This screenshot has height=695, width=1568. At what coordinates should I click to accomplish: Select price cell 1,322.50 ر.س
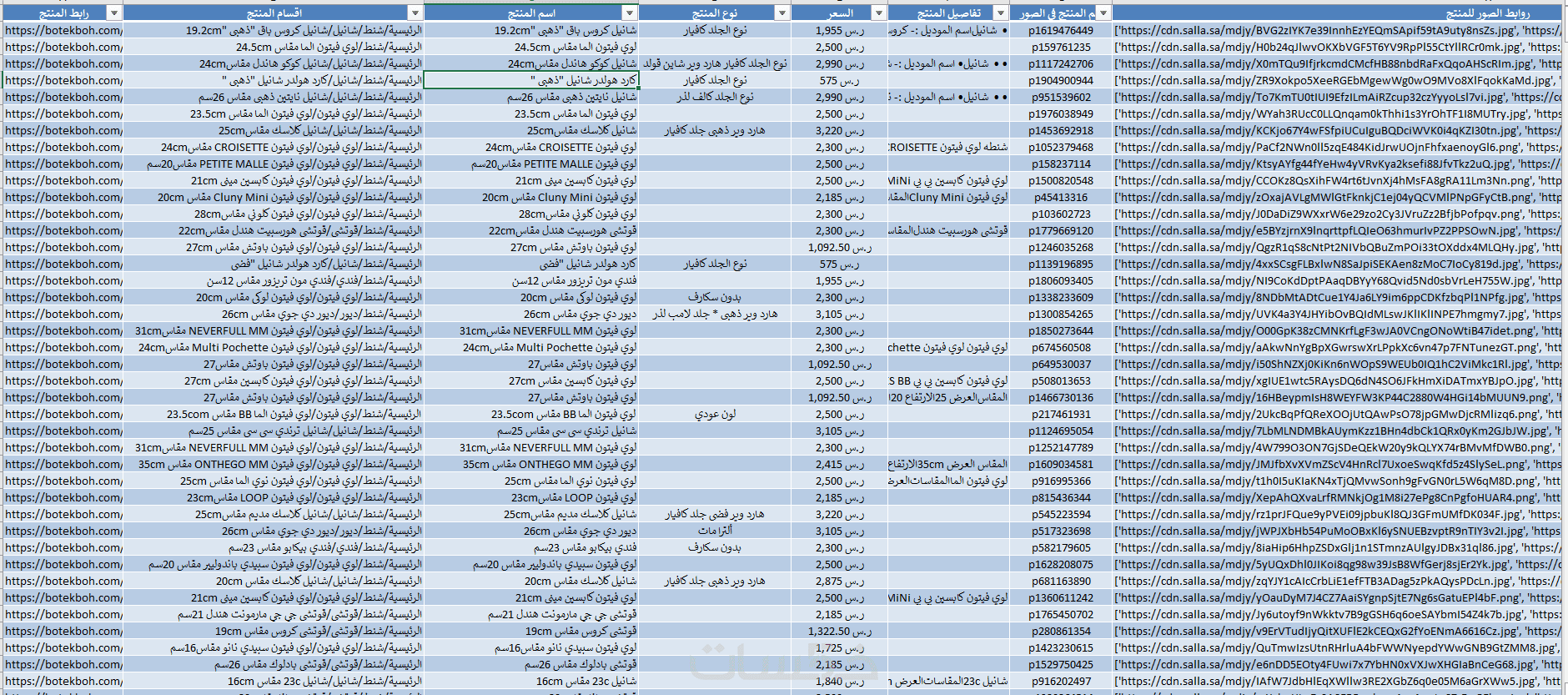(840, 631)
